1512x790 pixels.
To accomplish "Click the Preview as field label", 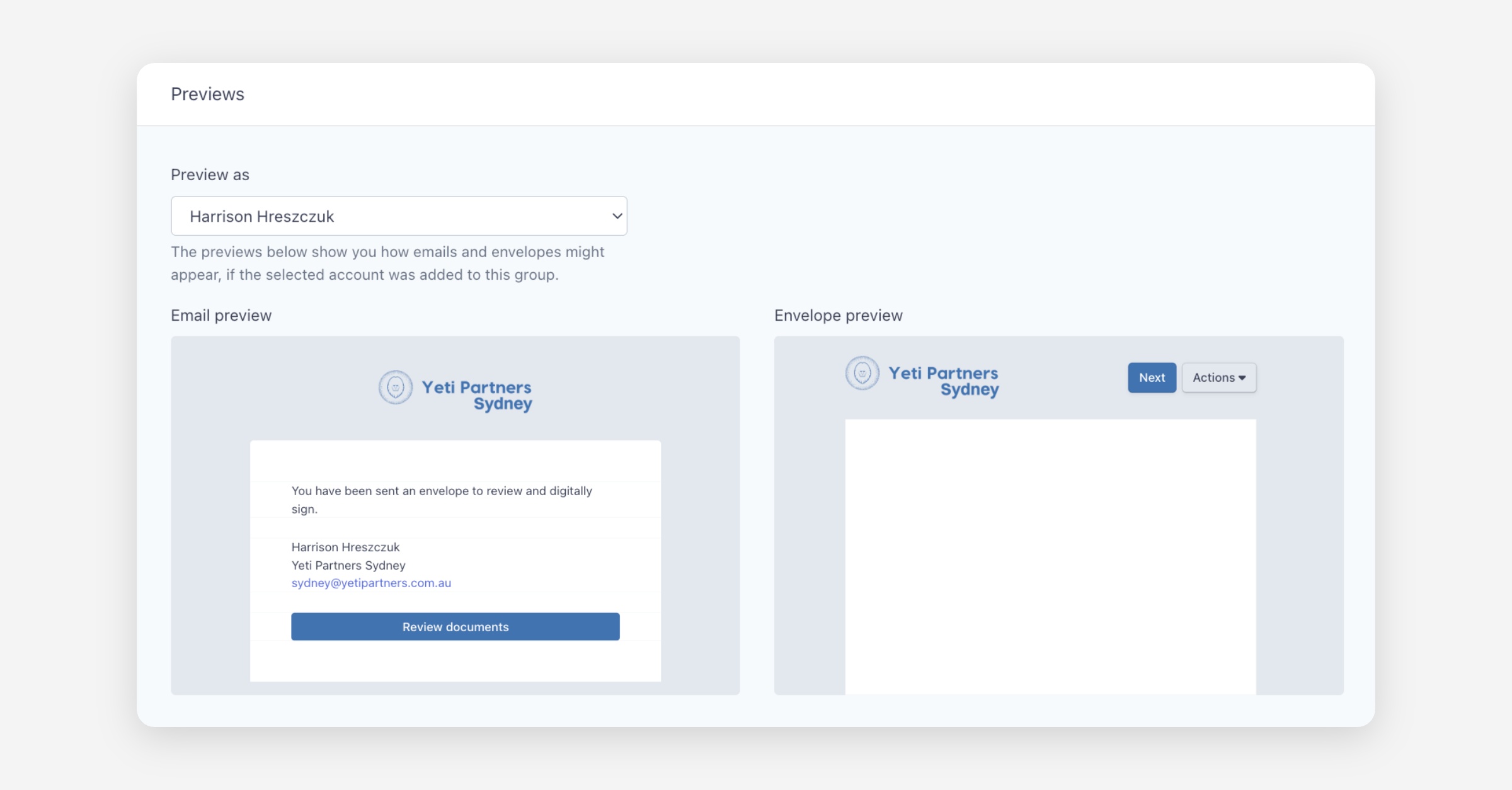I will point(210,175).
